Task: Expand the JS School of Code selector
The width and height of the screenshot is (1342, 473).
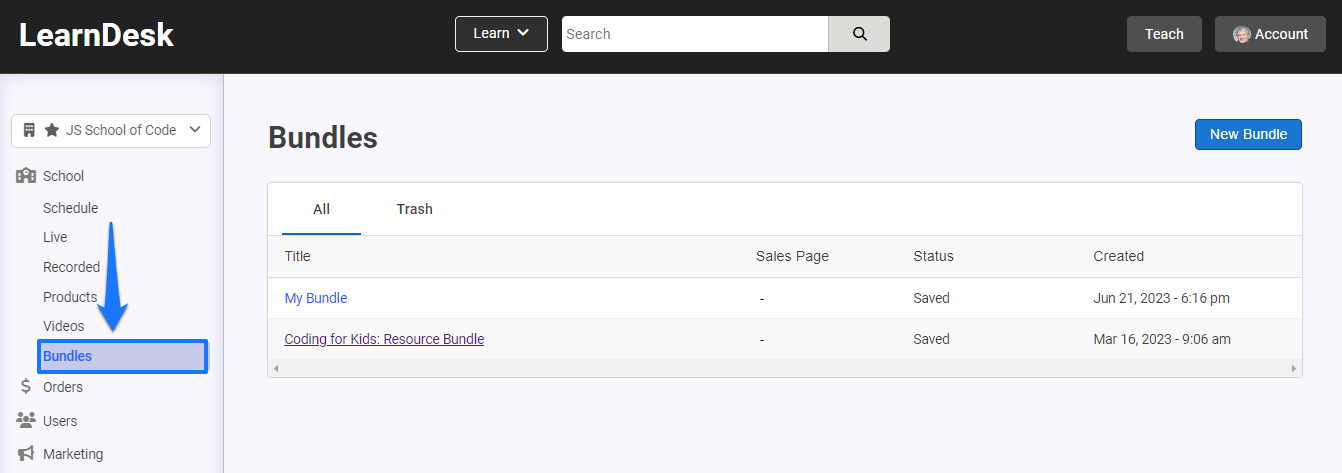Action: click(111, 130)
